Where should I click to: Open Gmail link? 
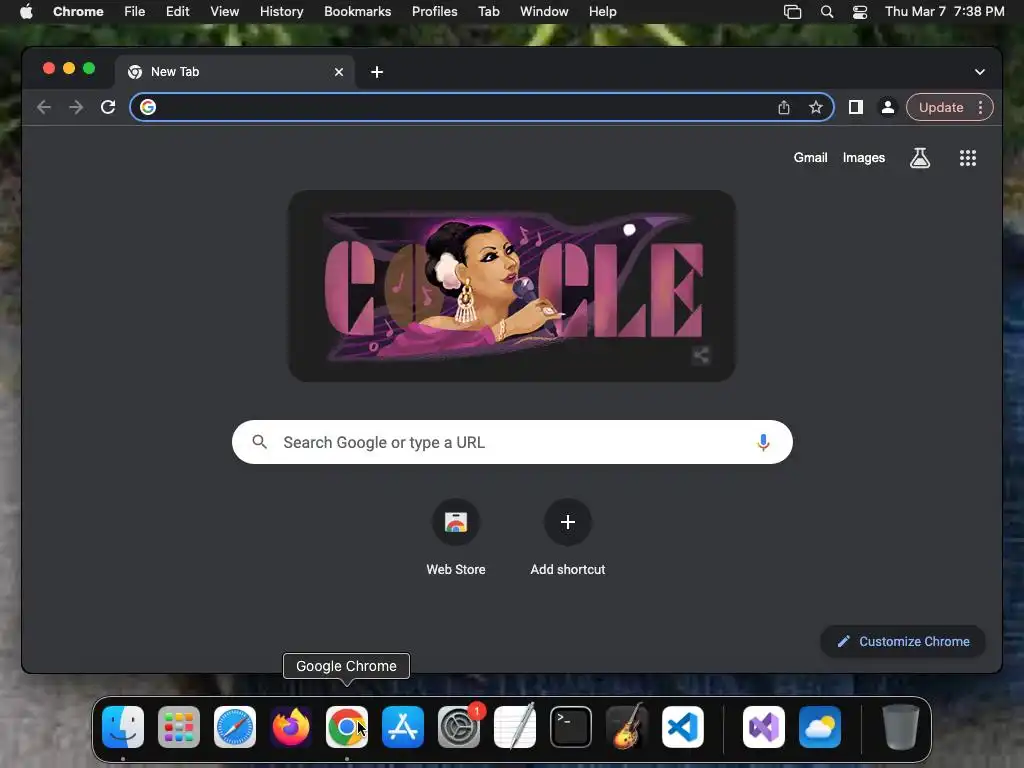[x=810, y=157]
